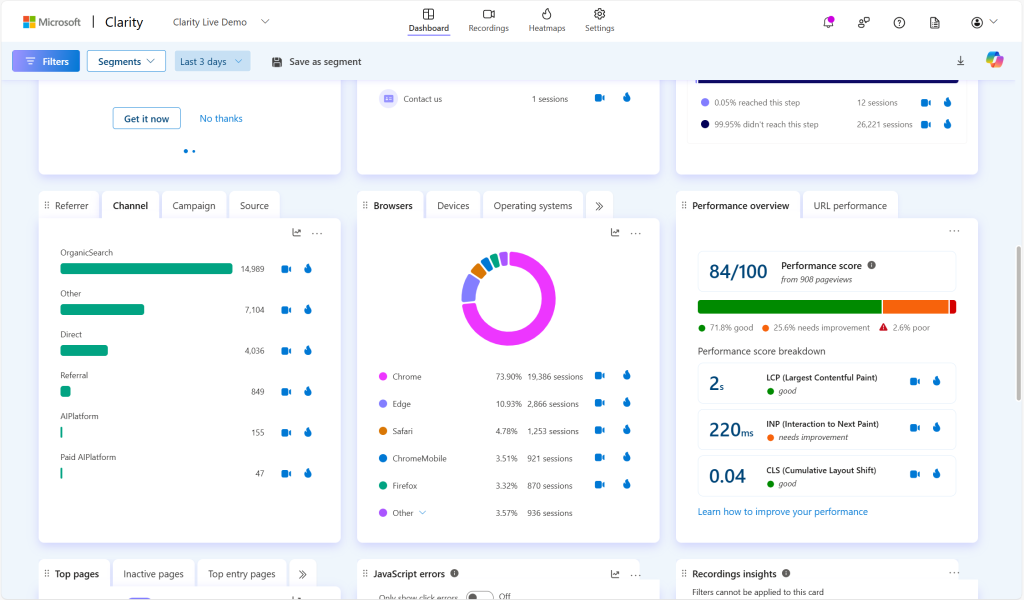The width and height of the screenshot is (1024, 600).
Task: View recordings for LCP metric
Action: (914, 382)
